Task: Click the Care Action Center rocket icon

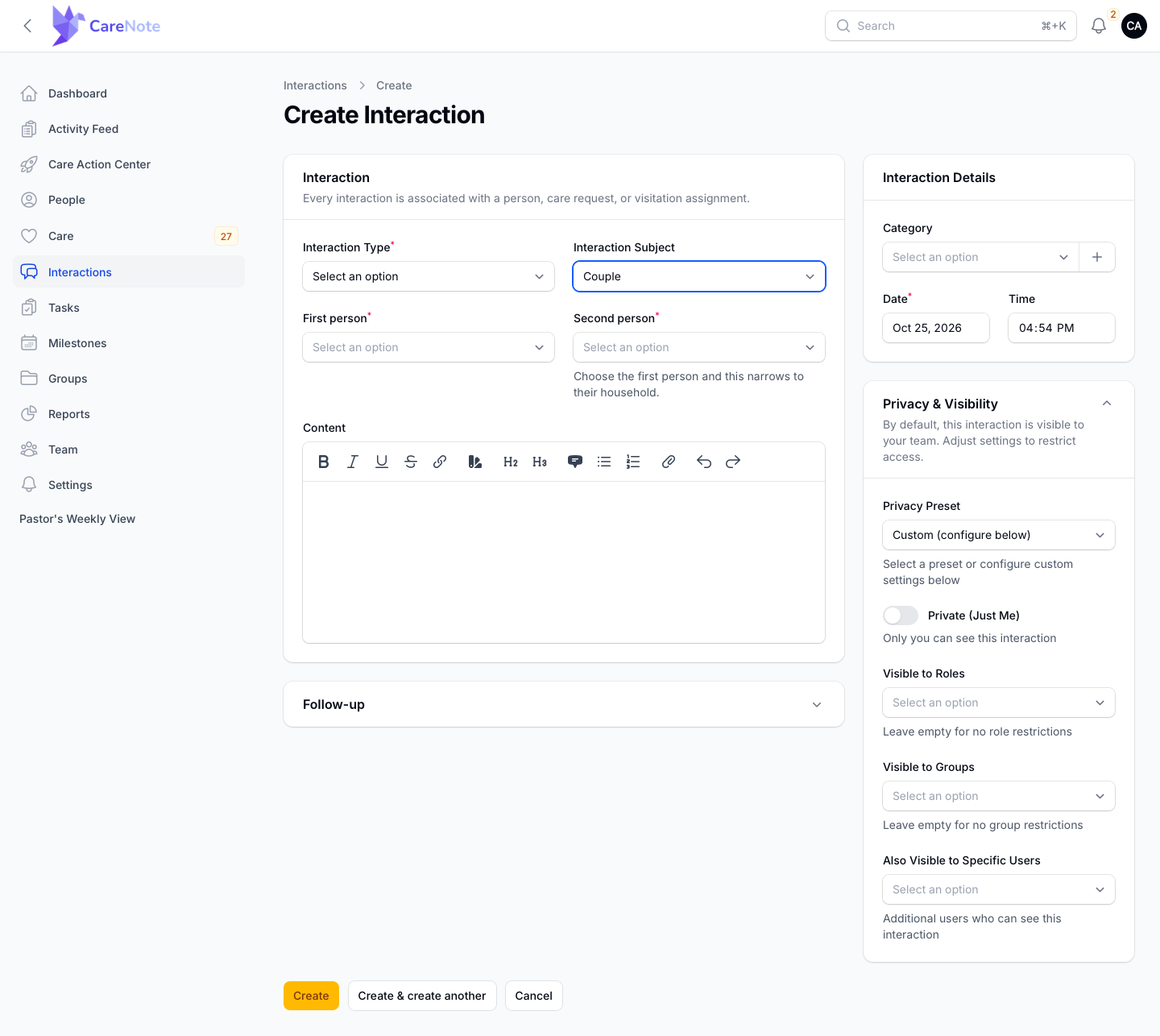Action: (x=29, y=164)
